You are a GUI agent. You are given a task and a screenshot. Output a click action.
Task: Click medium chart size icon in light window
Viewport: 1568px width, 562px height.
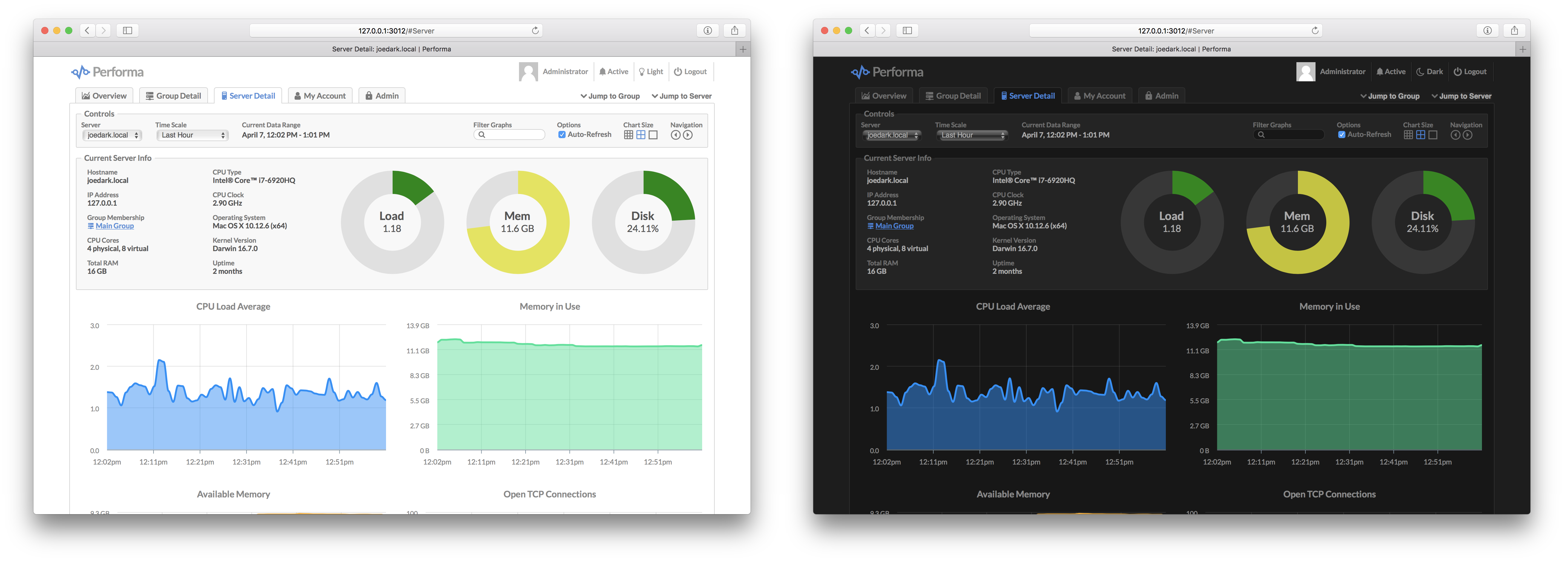tap(641, 135)
